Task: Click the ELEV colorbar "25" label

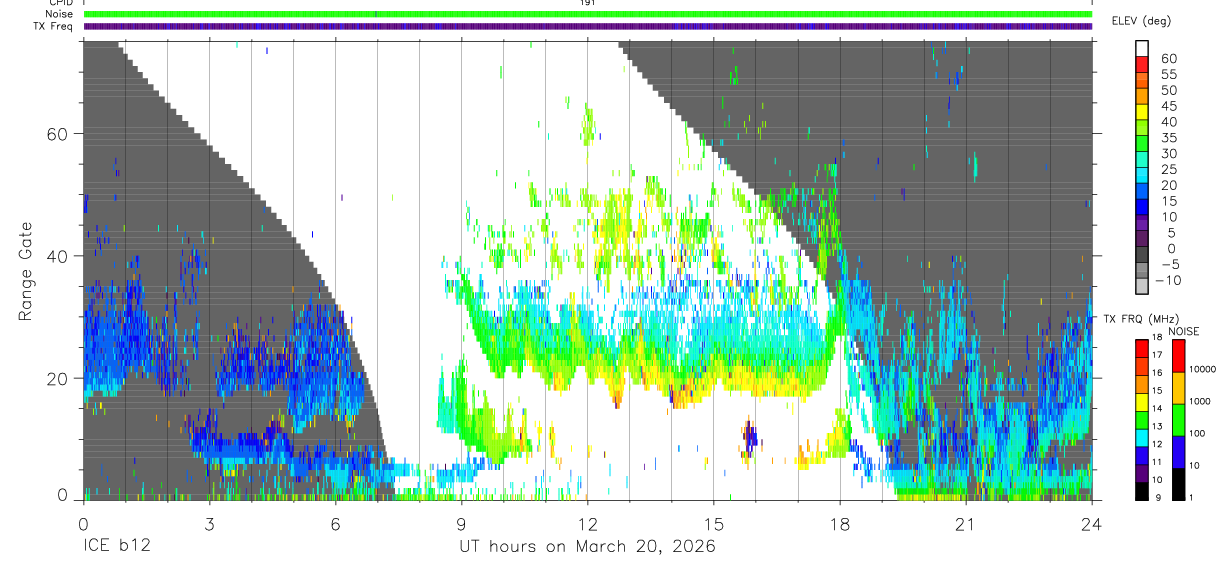Action: pyautogui.click(x=1169, y=170)
